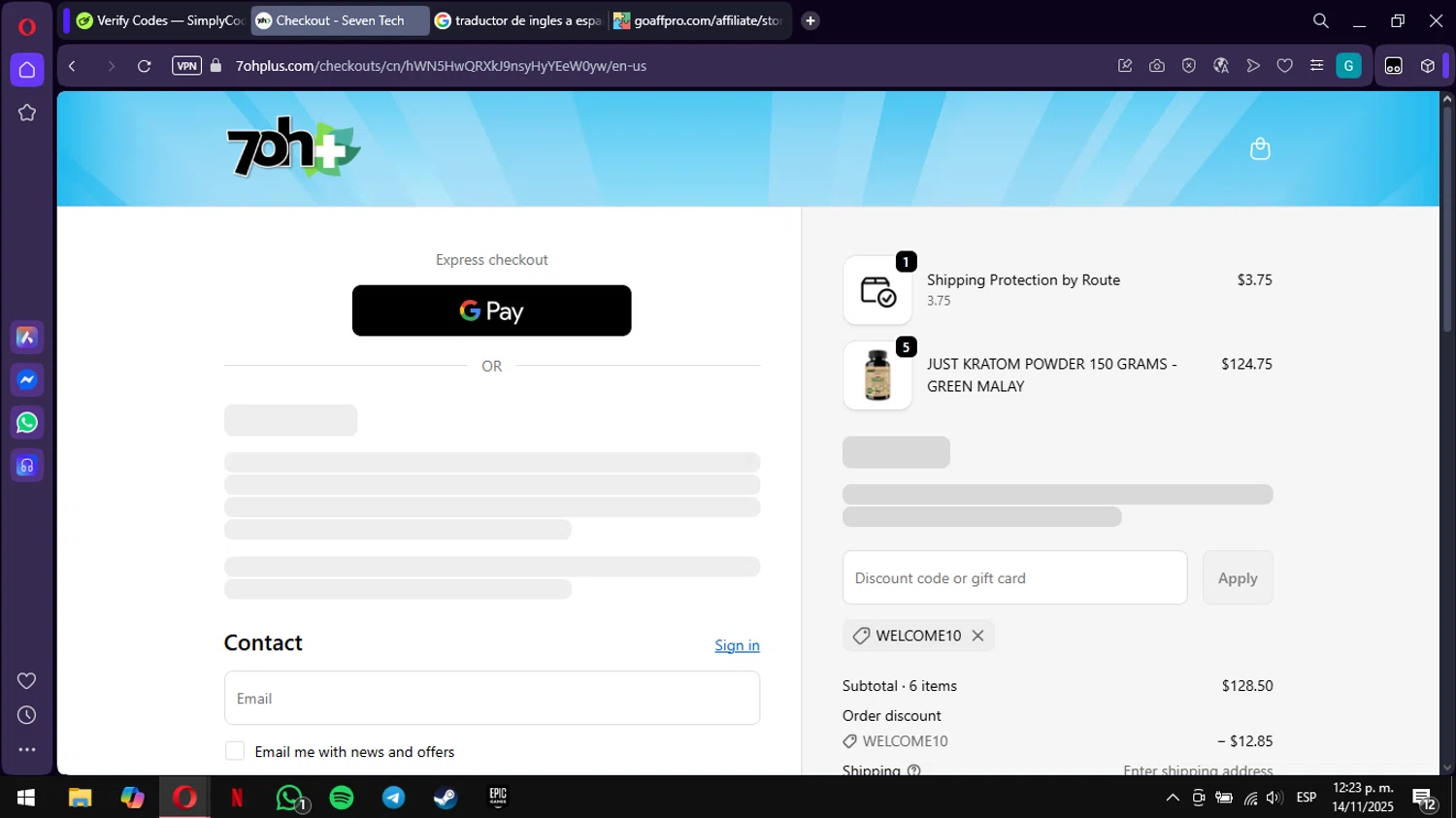
Task: Switch to traductor de ingles tab
Action: pyautogui.click(x=518, y=20)
